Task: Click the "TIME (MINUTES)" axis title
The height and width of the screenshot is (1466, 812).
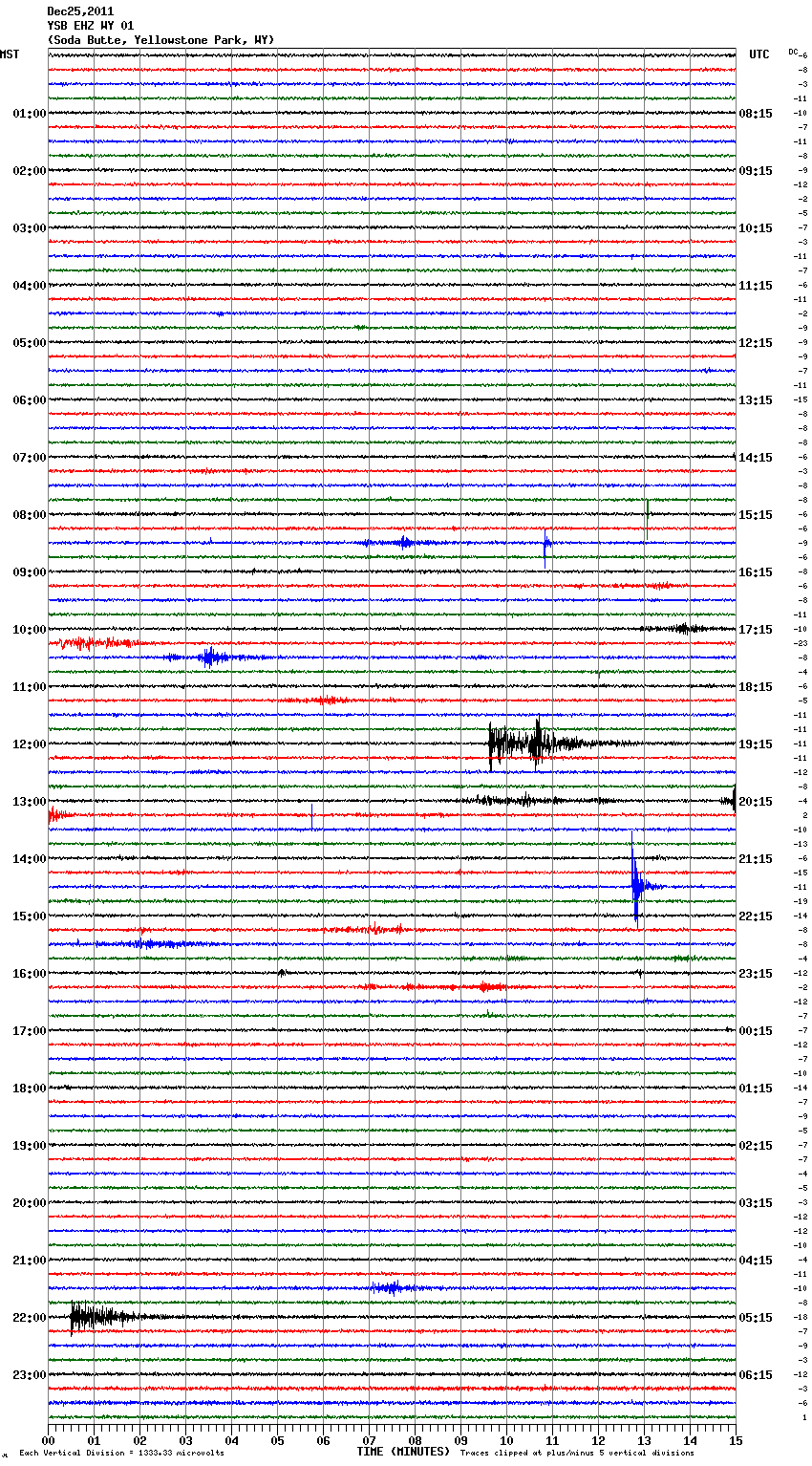Action: 403,1452
